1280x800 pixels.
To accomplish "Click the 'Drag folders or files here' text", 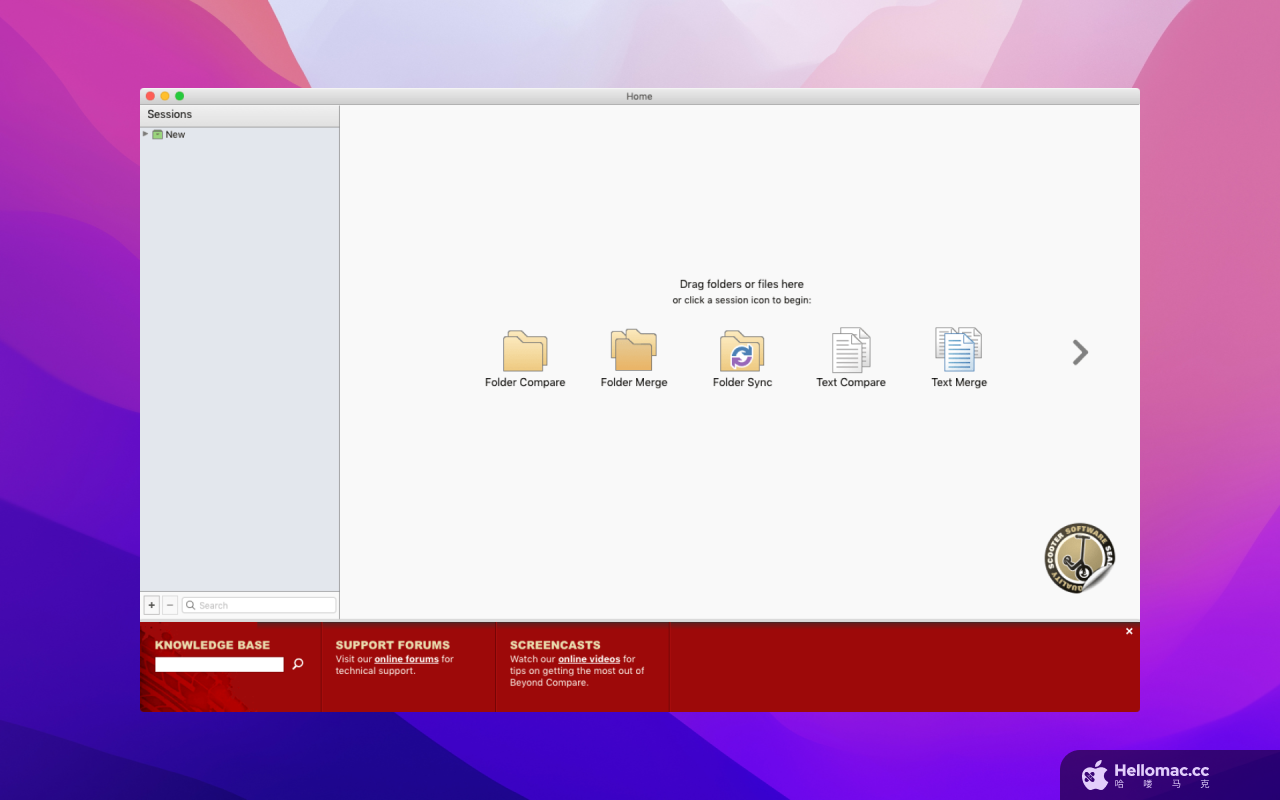I will [742, 284].
